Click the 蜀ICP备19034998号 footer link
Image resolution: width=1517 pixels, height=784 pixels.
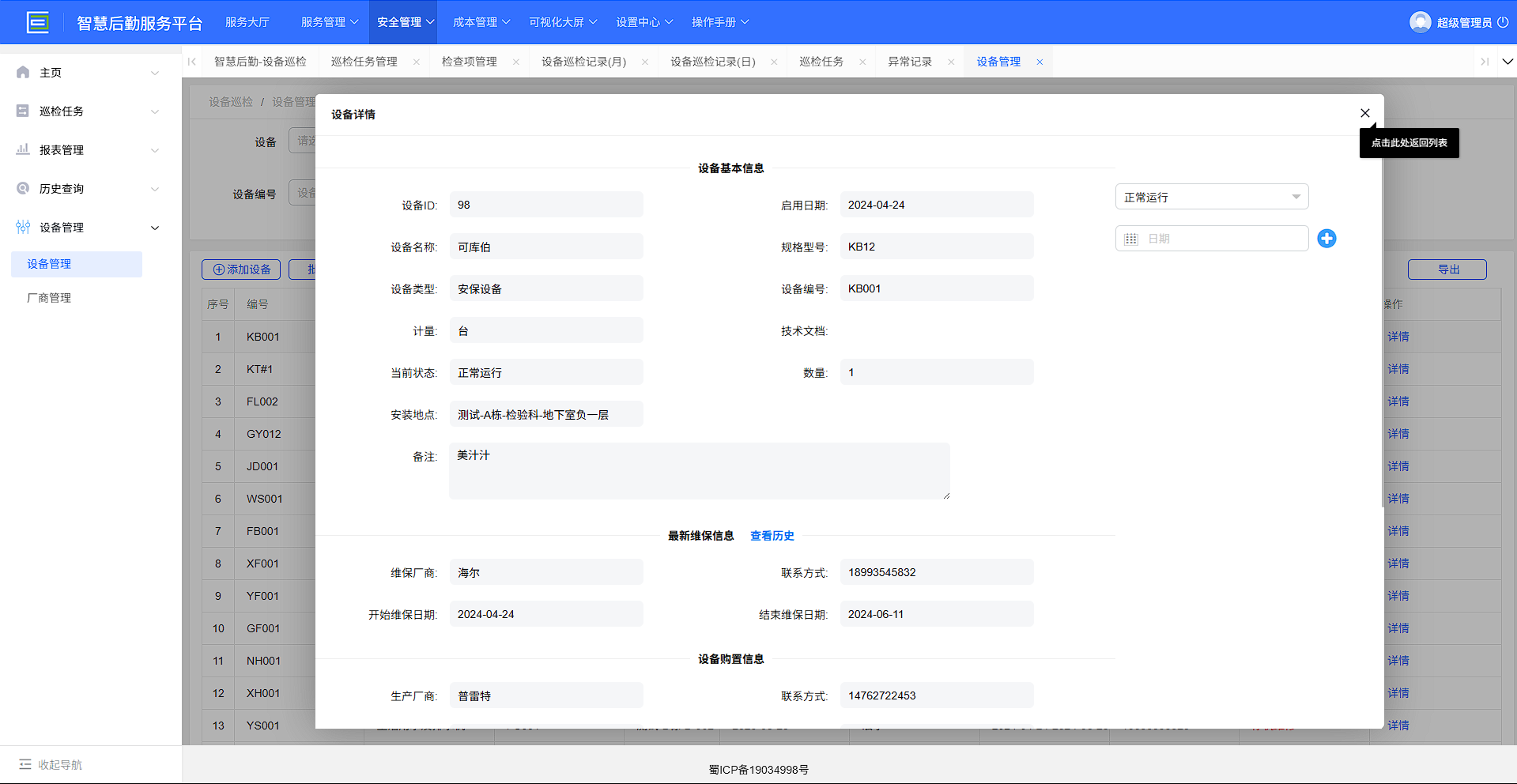click(x=758, y=770)
